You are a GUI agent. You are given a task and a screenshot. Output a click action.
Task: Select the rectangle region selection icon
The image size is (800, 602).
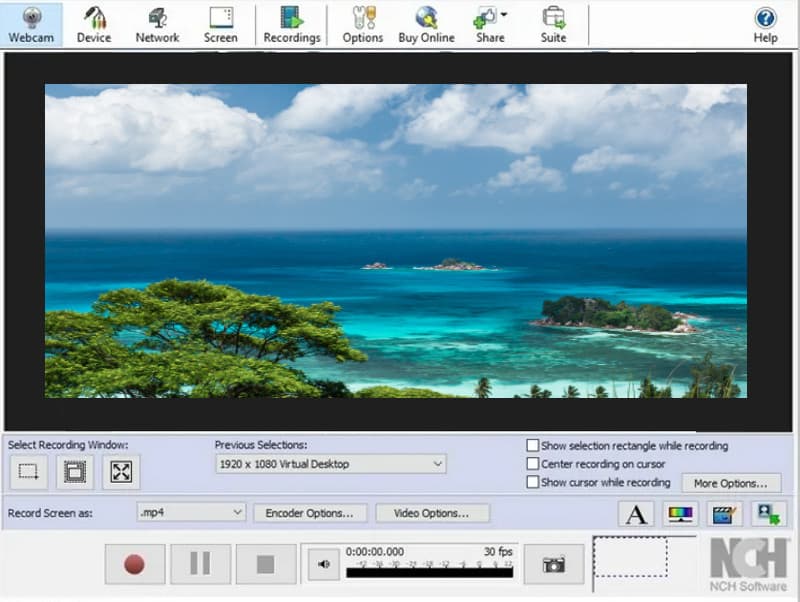pos(29,472)
